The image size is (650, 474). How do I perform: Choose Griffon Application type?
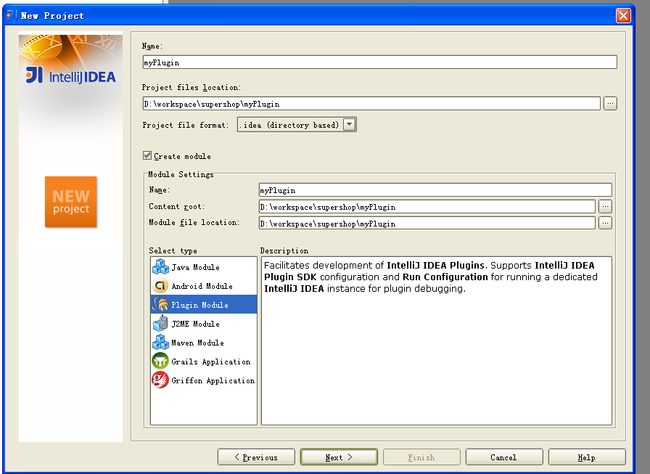point(204,380)
